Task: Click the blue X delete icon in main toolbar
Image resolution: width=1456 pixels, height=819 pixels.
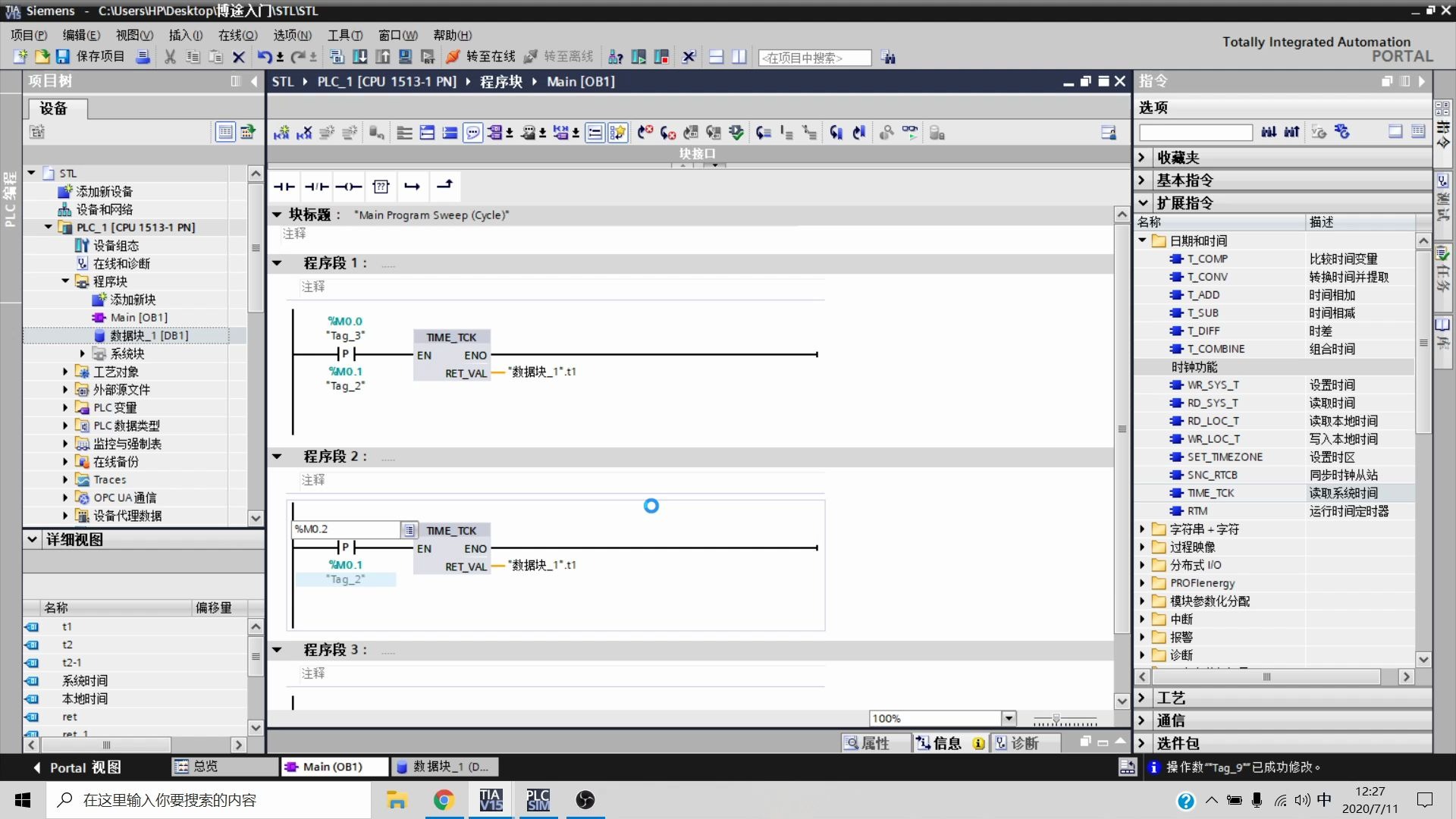Action: [239, 57]
